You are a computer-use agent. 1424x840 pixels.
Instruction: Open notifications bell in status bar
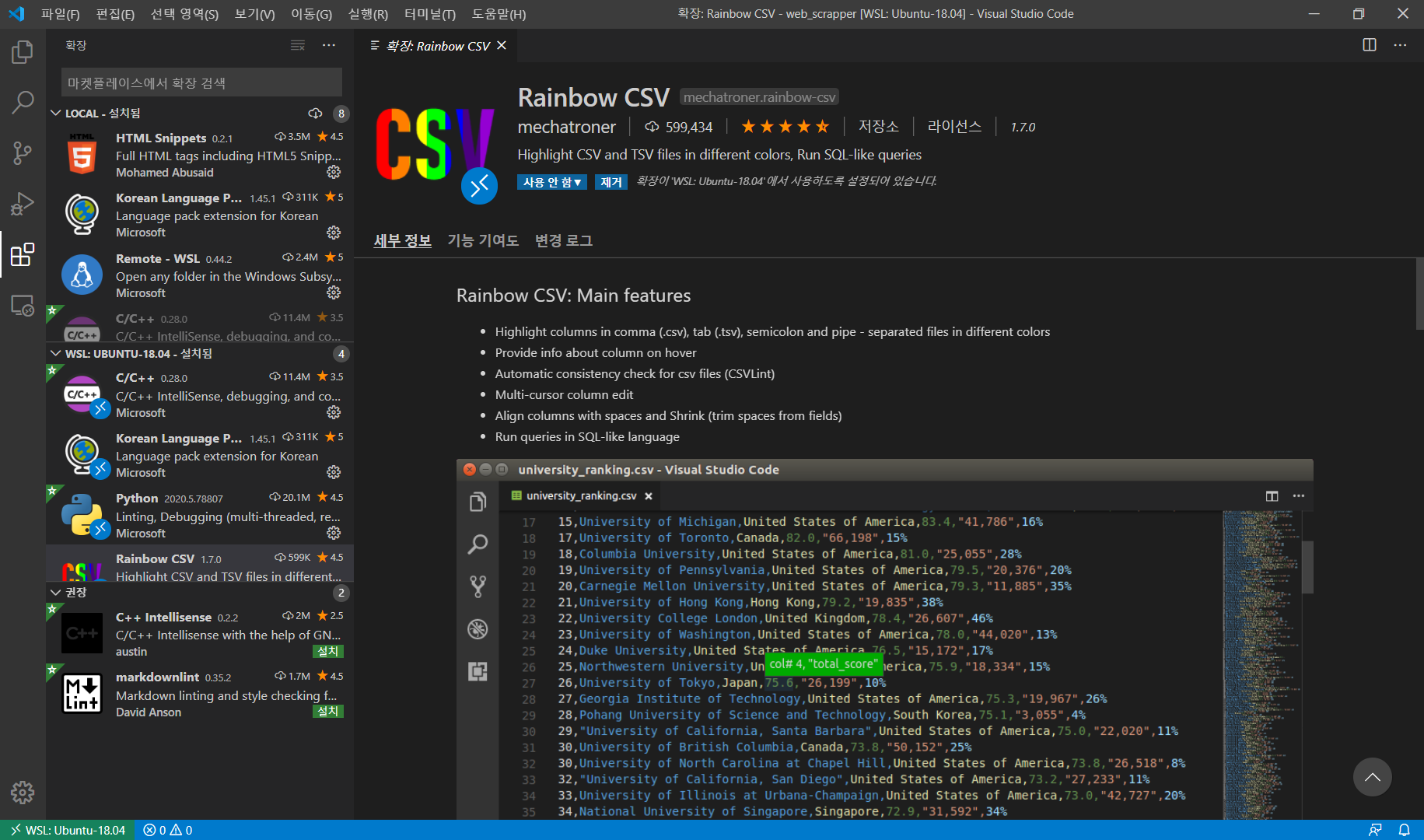coord(1404,830)
